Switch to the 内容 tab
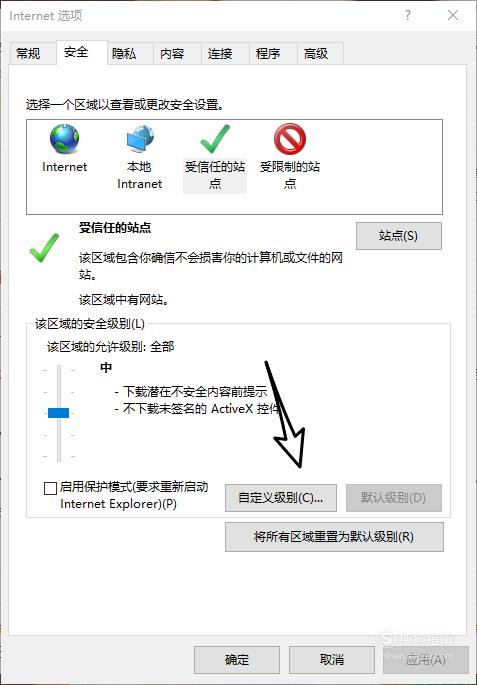The height and width of the screenshot is (685, 477). [x=172, y=53]
